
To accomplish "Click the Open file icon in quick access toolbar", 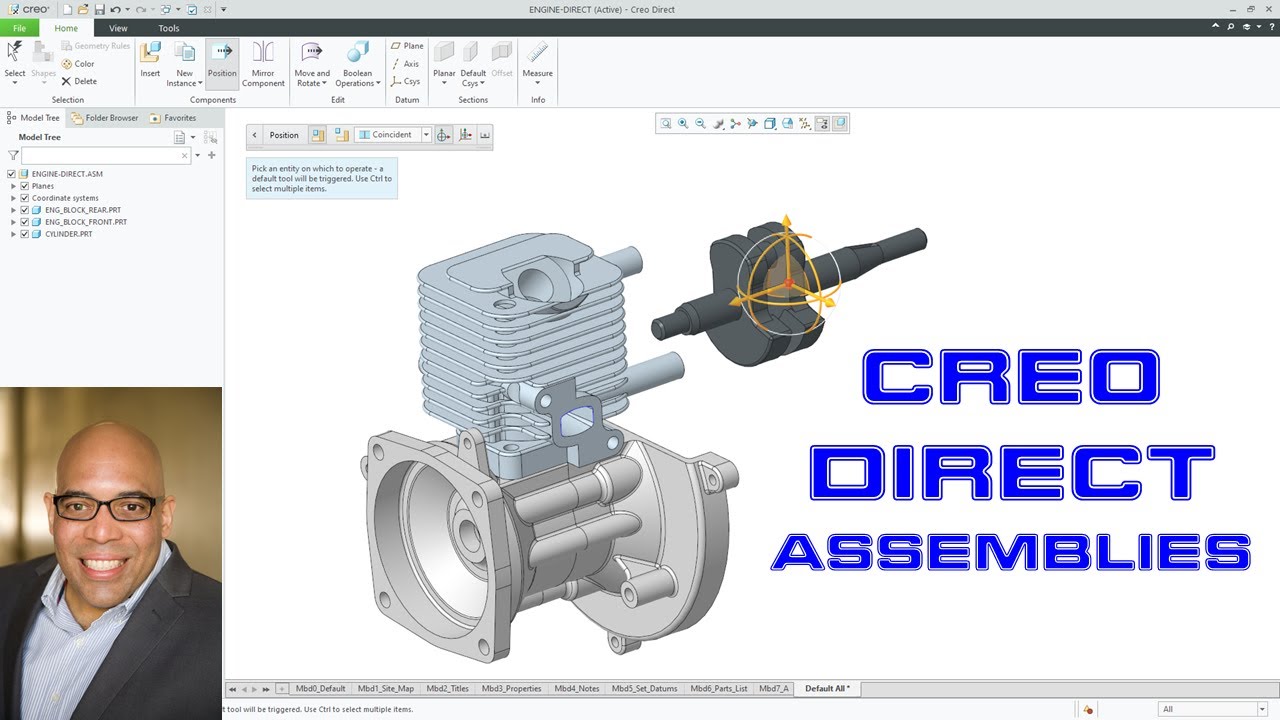I will click(84, 9).
